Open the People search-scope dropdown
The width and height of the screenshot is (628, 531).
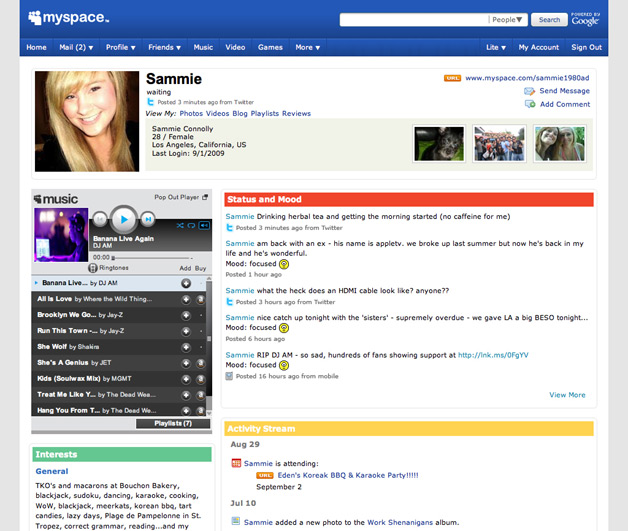(x=507, y=20)
